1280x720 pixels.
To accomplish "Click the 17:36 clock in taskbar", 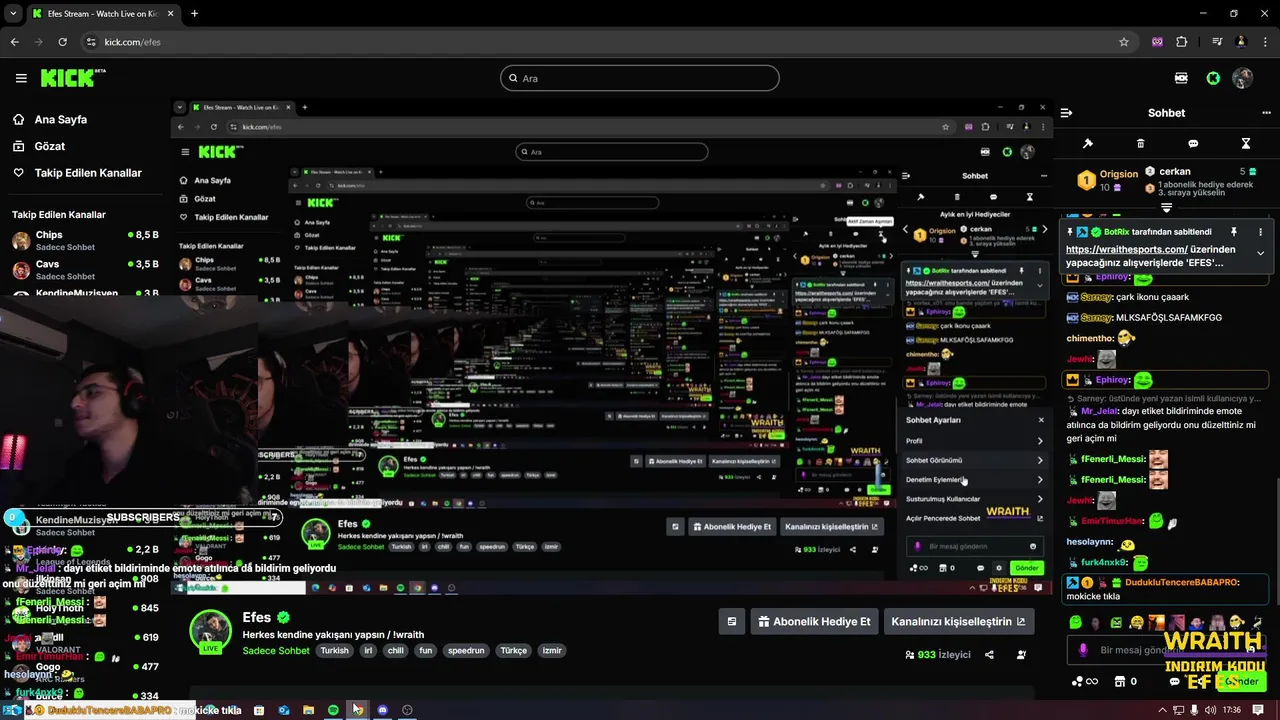I will [1232, 710].
